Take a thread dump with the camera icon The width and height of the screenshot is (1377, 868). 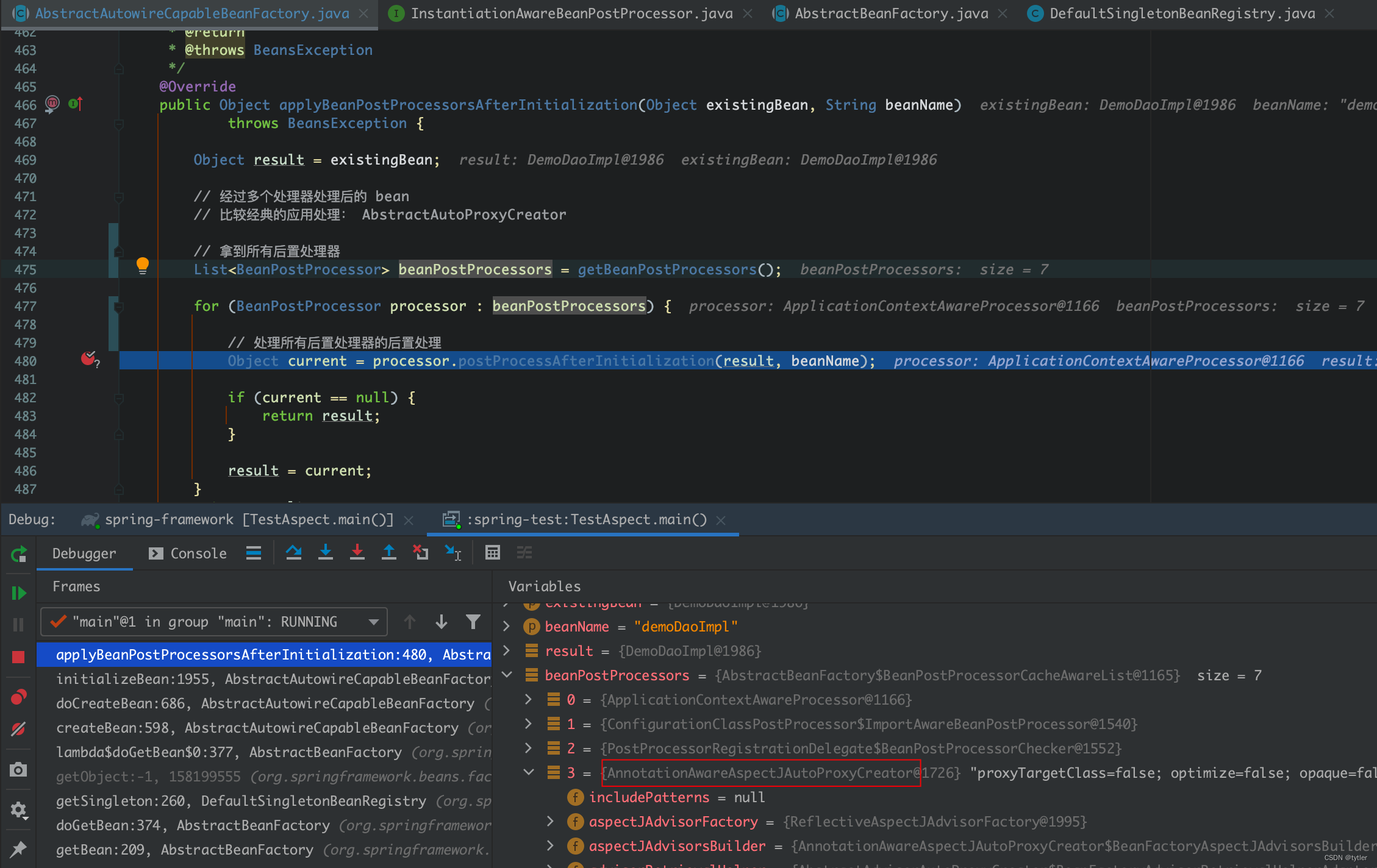coord(18,769)
